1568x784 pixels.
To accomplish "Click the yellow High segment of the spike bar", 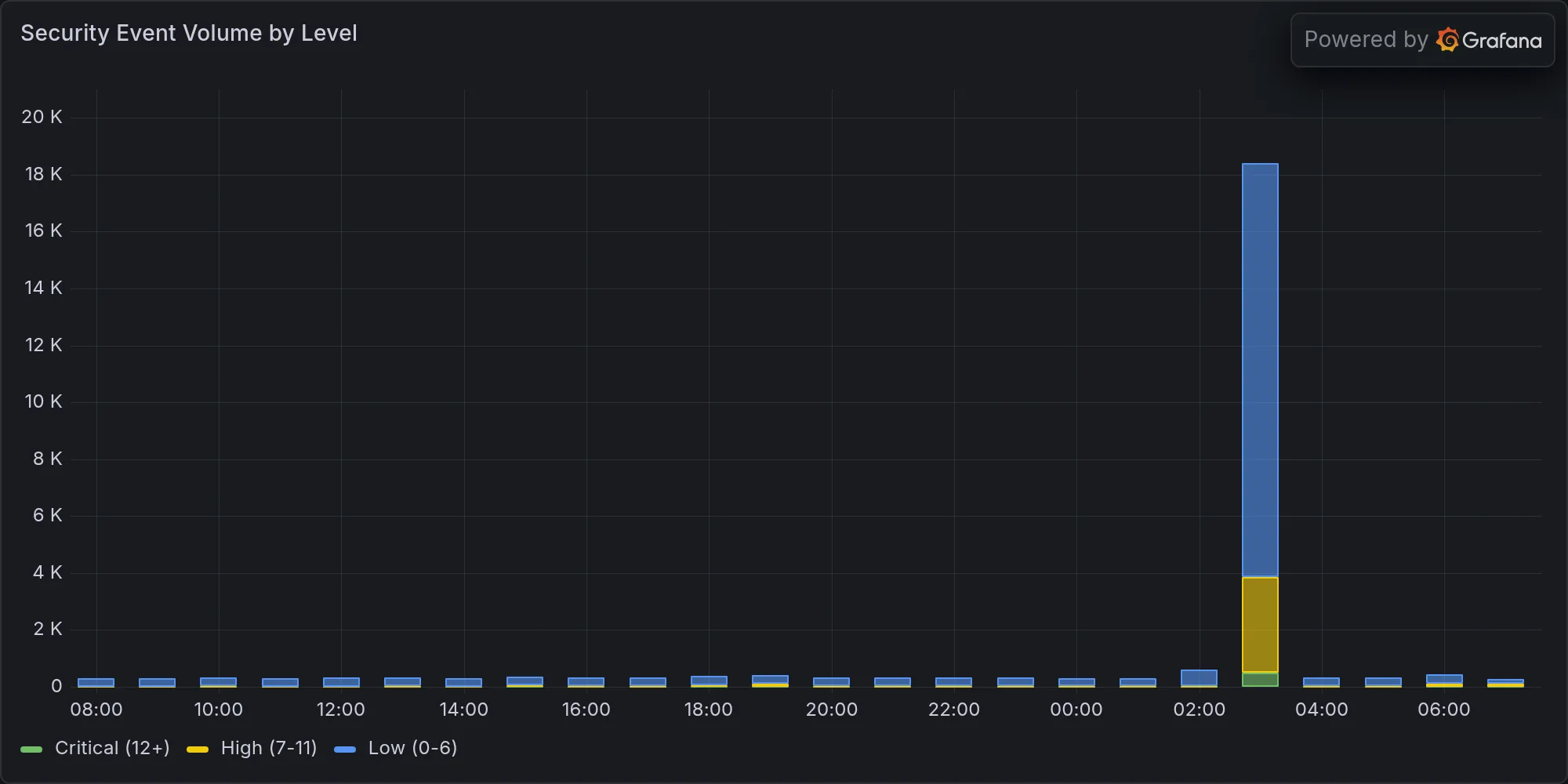I will (1260, 625).
